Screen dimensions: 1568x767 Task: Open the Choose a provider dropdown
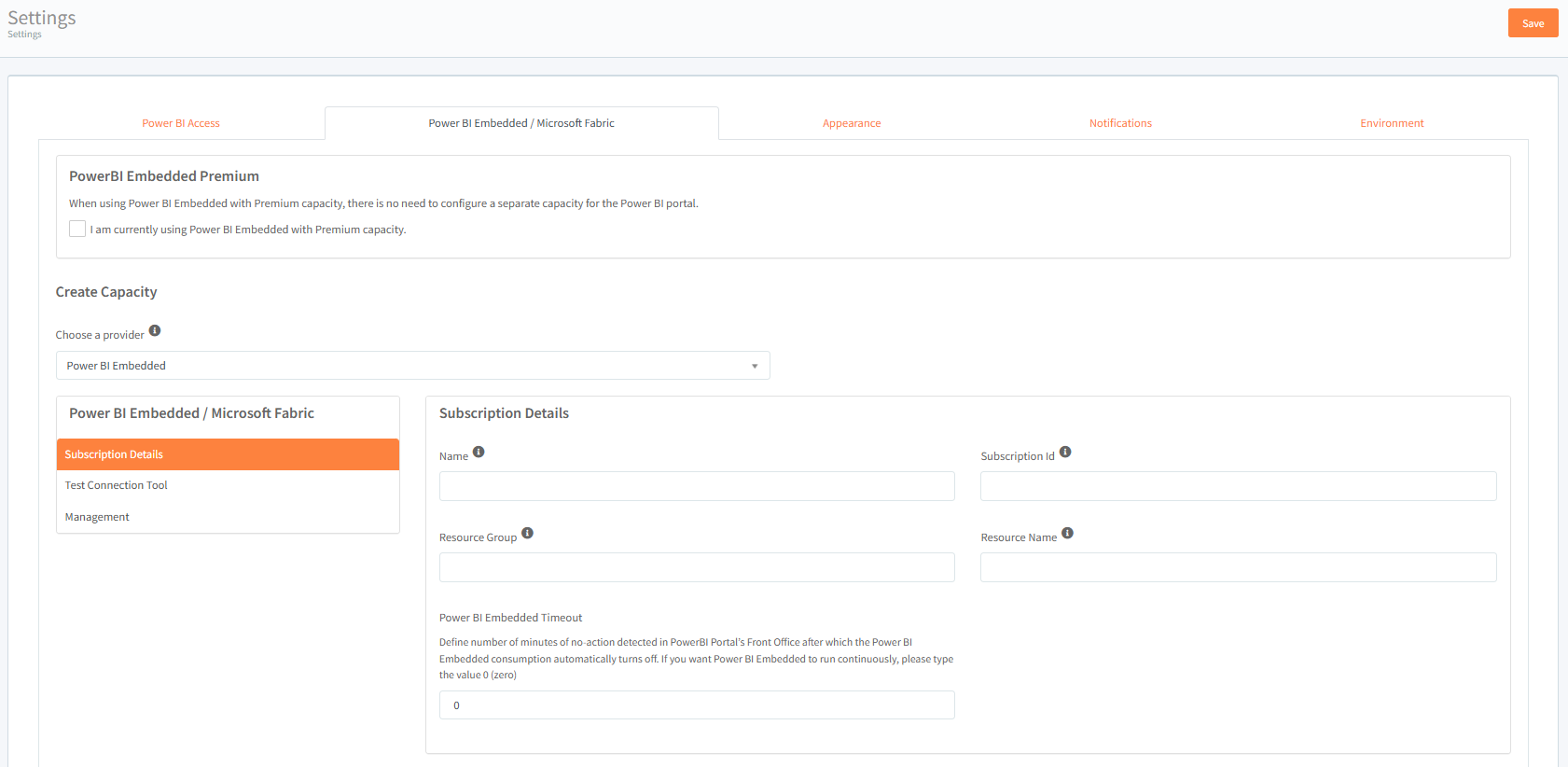point(412,366)
